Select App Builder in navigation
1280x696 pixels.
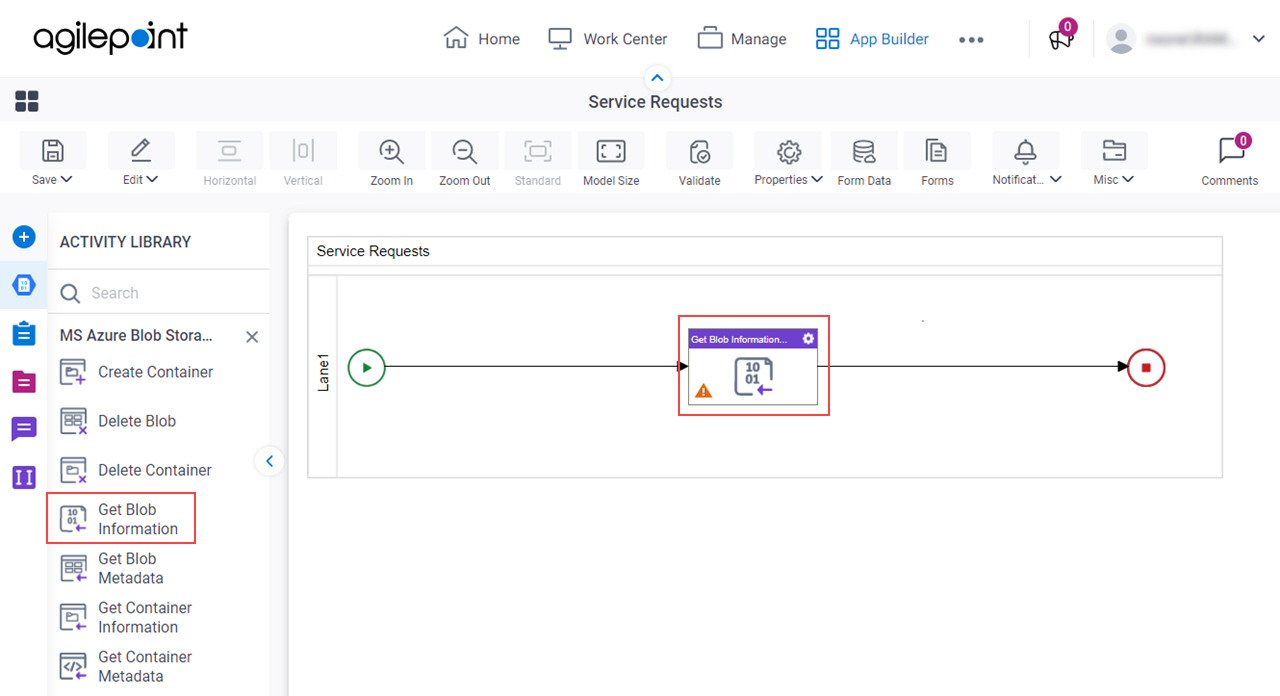[x=872, y=39]
